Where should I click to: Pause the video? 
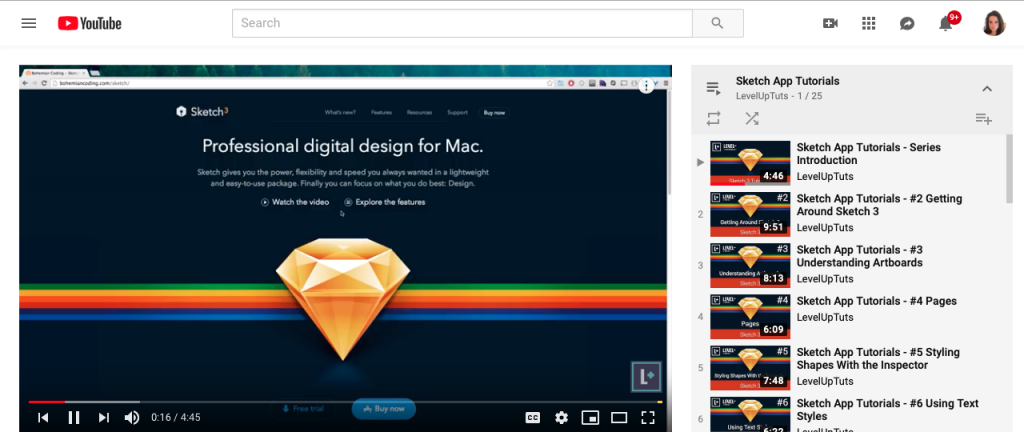[74, 418]
